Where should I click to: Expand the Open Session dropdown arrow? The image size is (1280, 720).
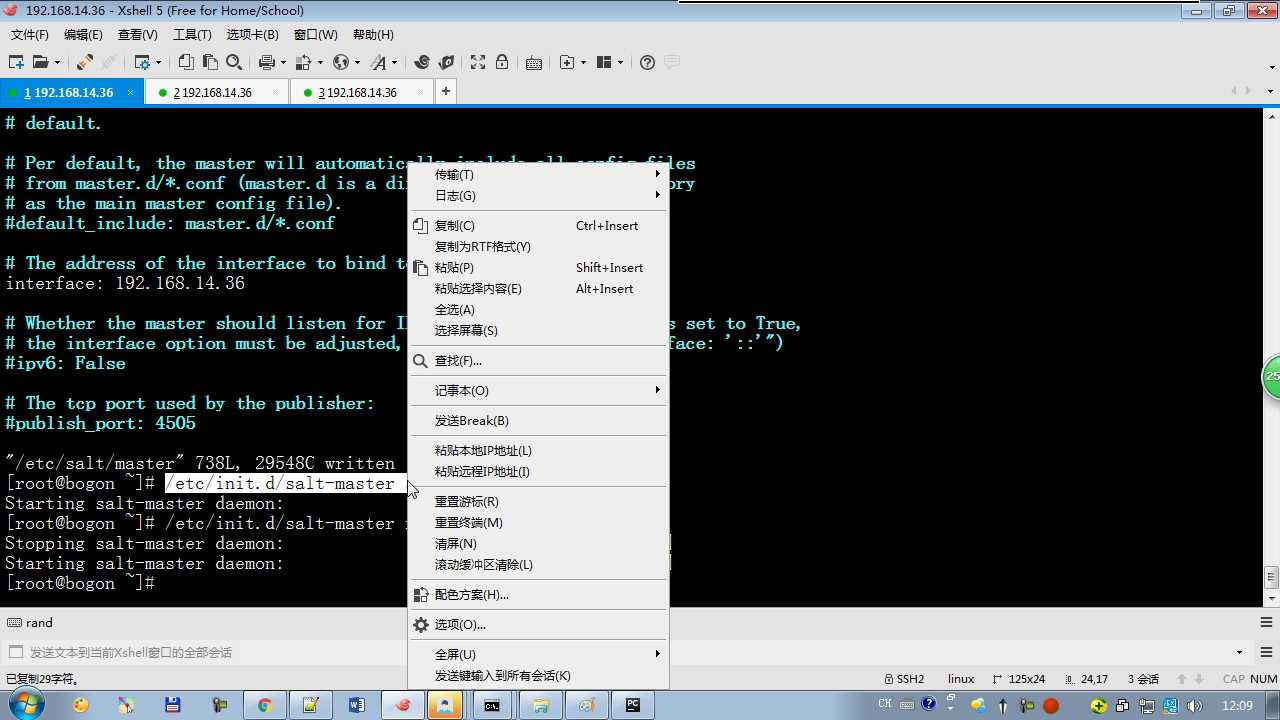click(57, 62)
